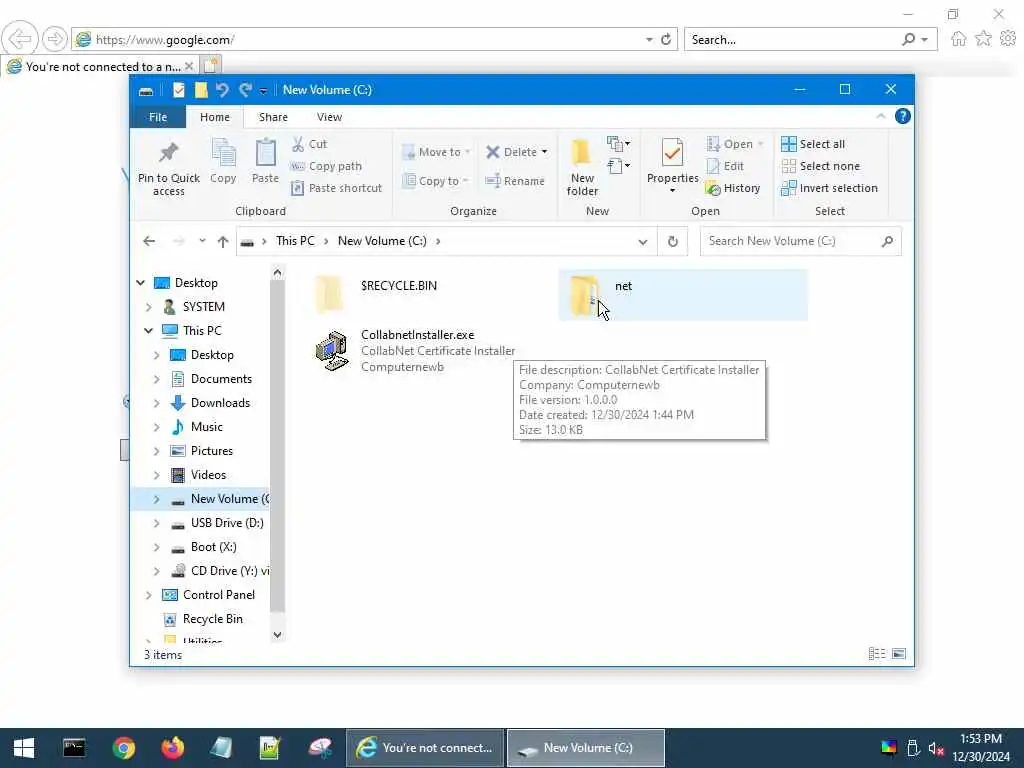Image resolution: width=1024 pixels, height=768 pixels.
Task: Open a new Internet Explorer tab
Action: tap(210, 65)
